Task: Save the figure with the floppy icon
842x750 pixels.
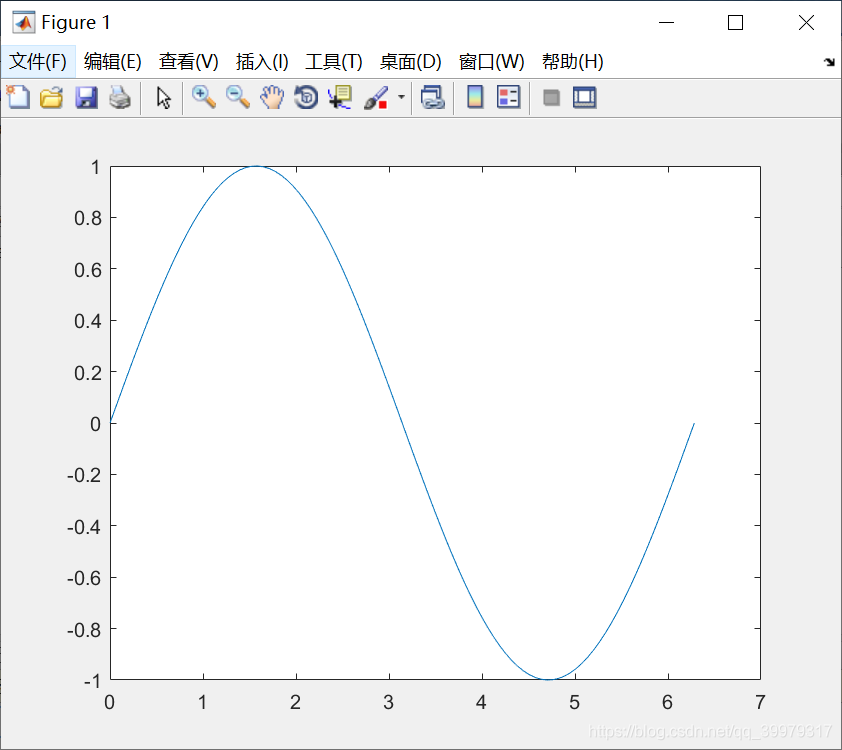Action: pos(86,98)
